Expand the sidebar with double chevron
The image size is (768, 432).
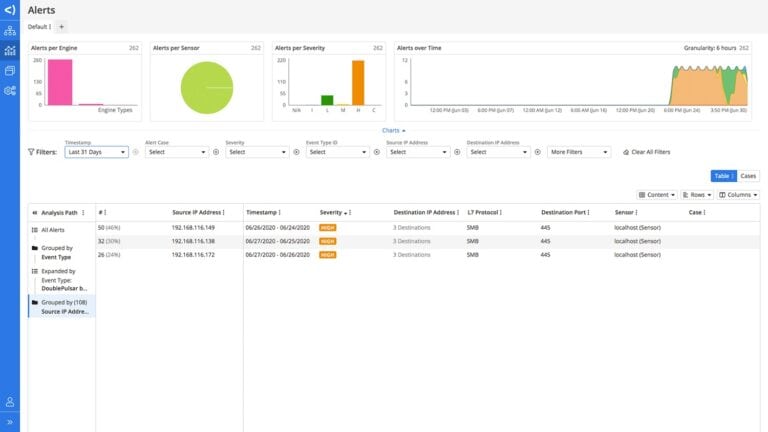point(10,422)
